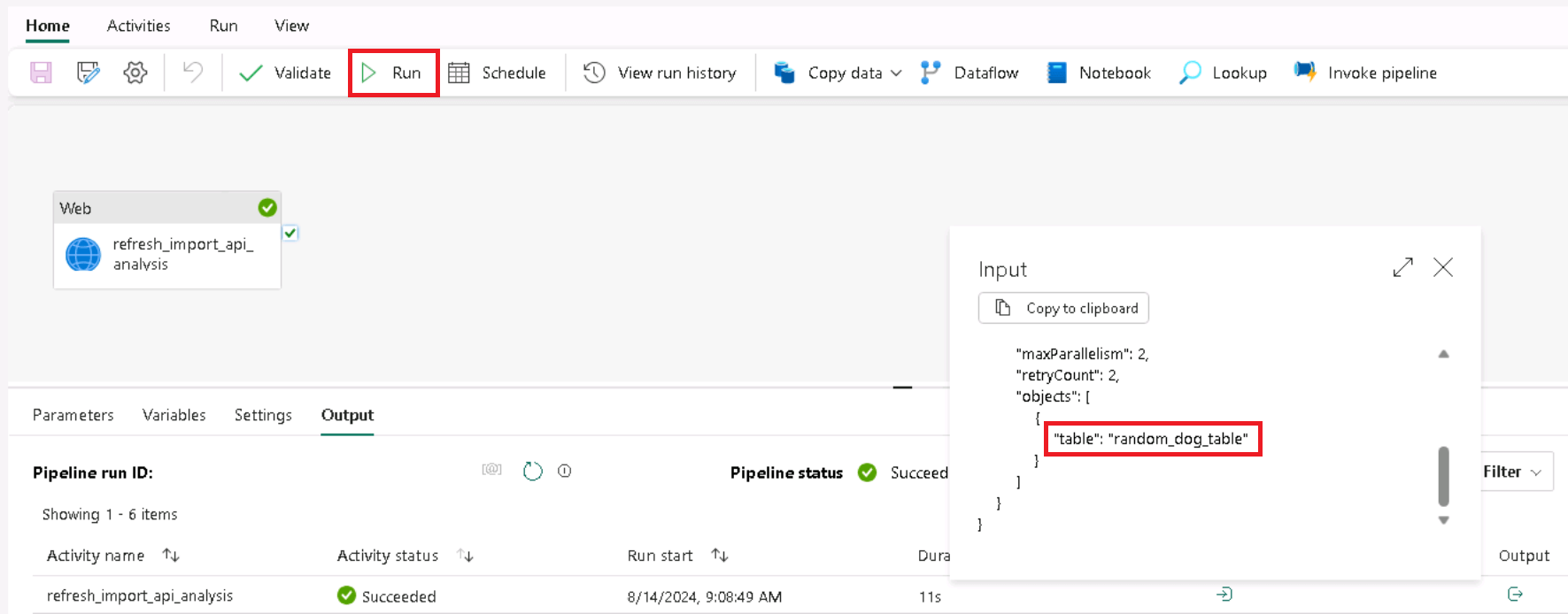
Task: Click the Undo arrow icon
Action: coord(192,73)
